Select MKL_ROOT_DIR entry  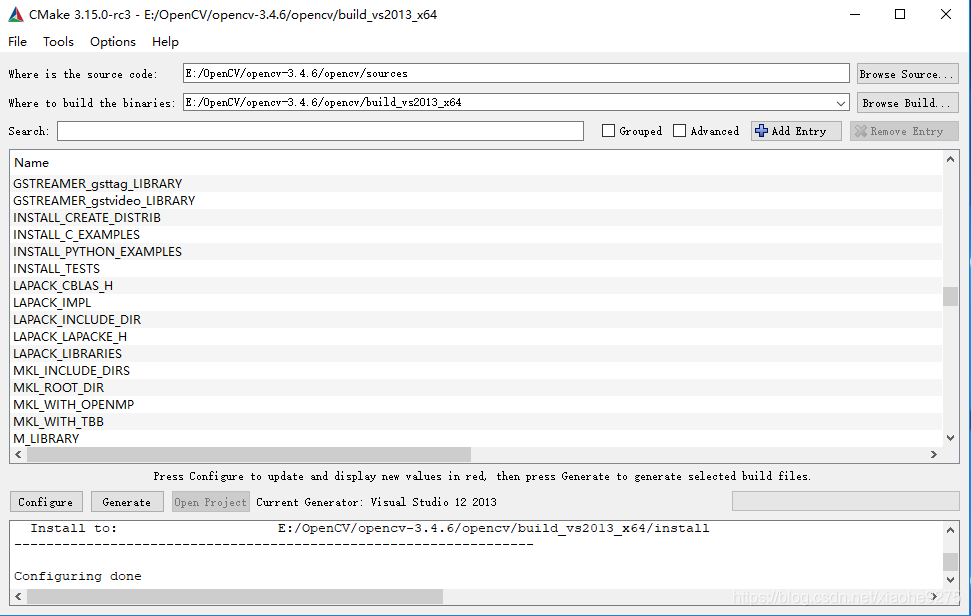pyautogui.click(x=477, y=388)
